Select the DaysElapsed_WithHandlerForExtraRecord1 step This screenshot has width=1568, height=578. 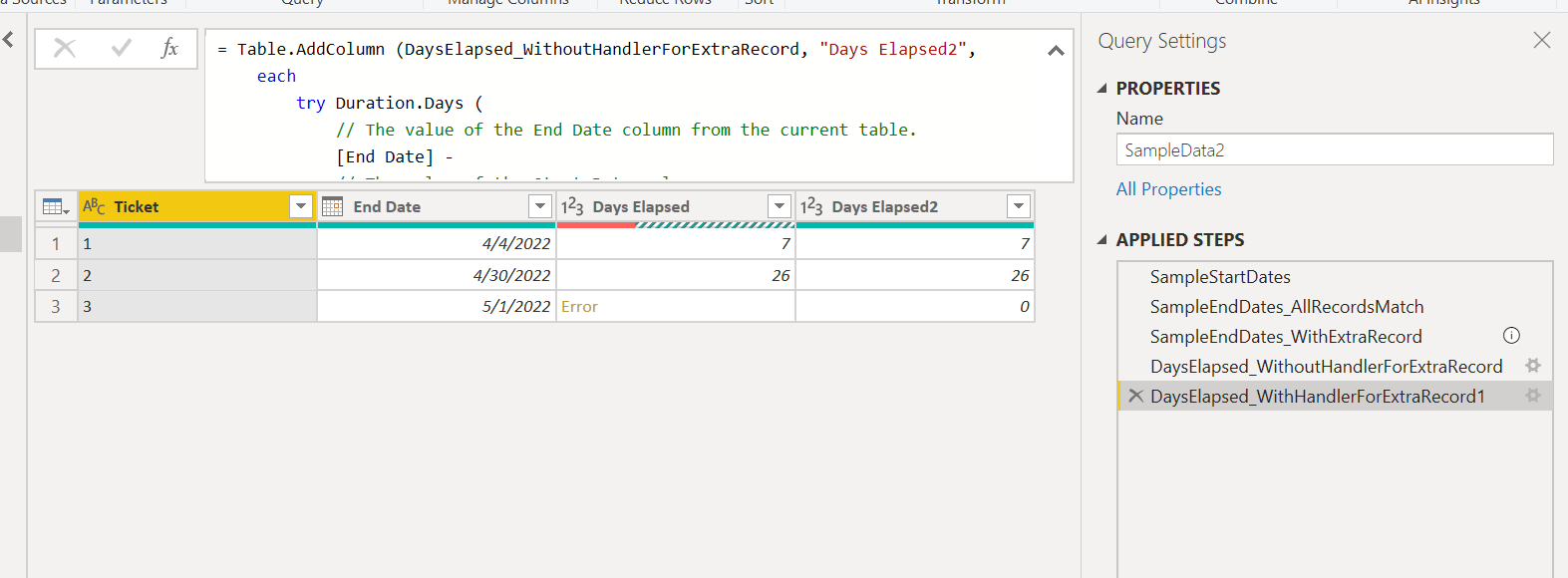1335,397
